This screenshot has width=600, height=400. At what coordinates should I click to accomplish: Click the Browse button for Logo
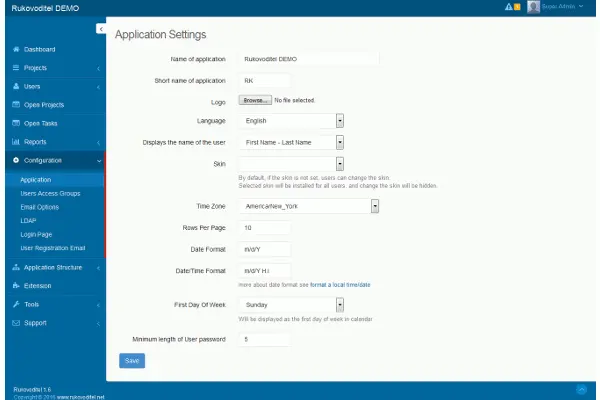coord(254,100)
